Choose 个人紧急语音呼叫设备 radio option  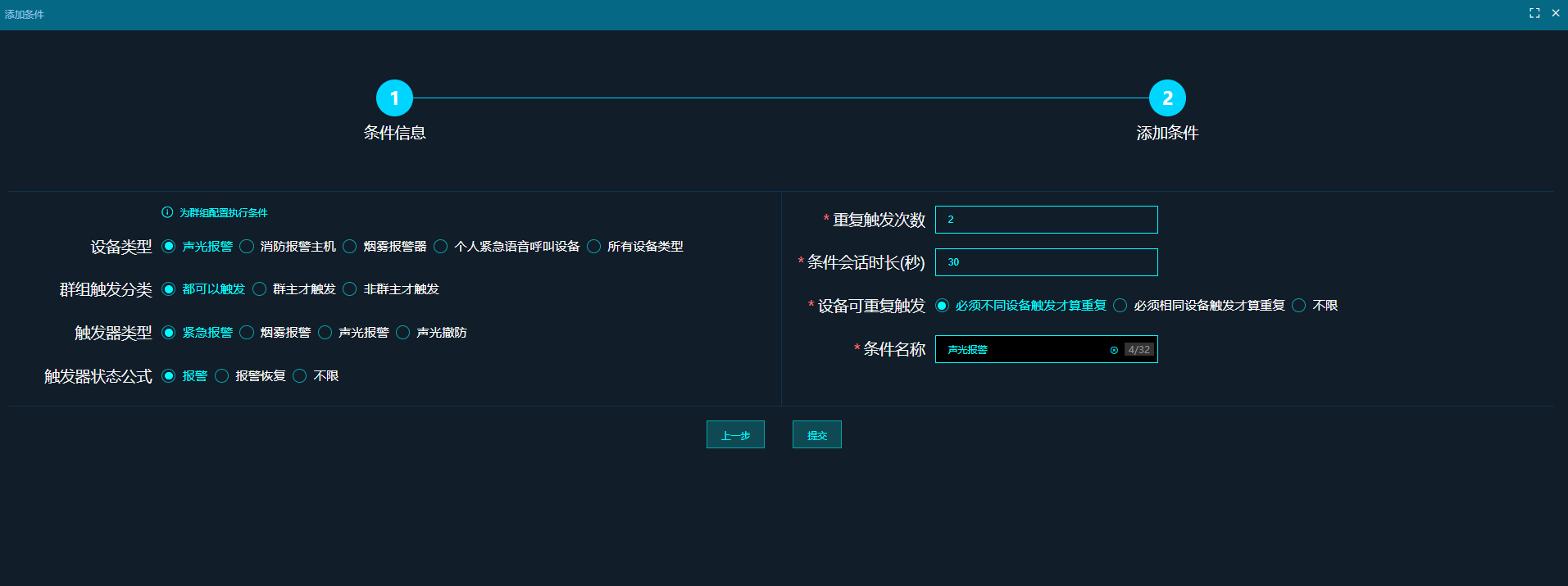coord(441,247)
